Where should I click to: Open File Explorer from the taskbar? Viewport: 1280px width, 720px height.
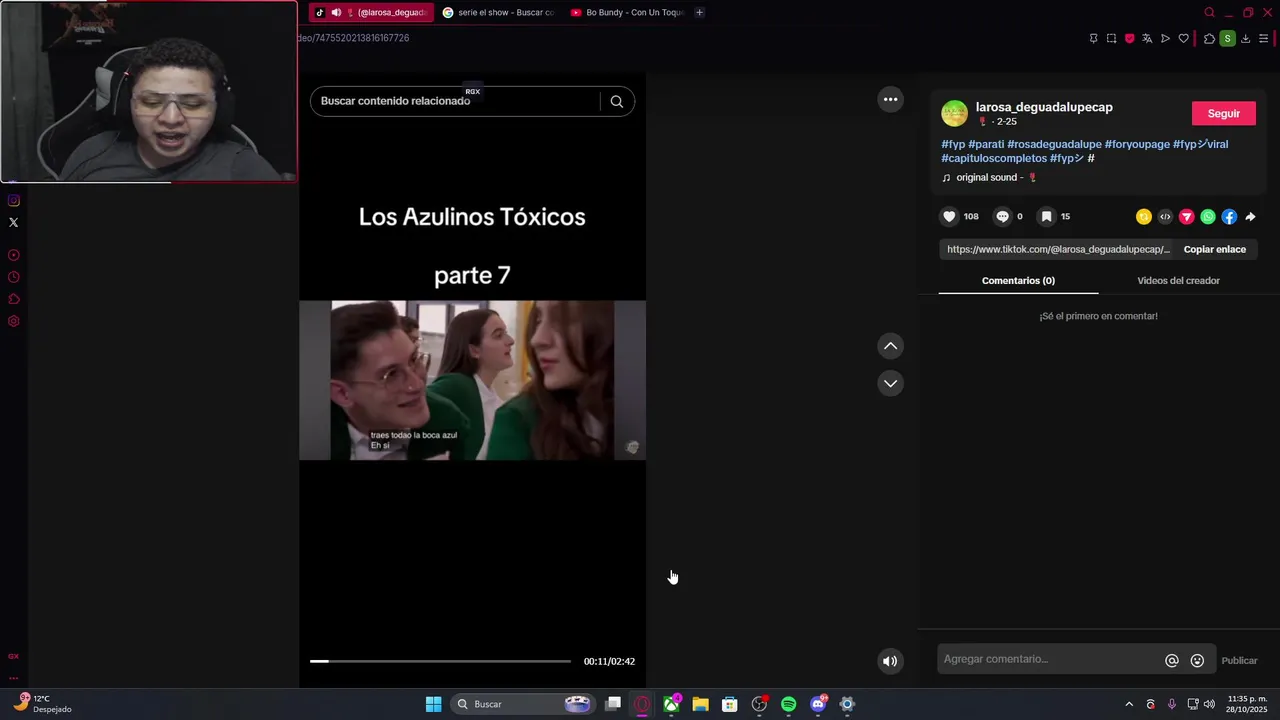tap(700, 704)
